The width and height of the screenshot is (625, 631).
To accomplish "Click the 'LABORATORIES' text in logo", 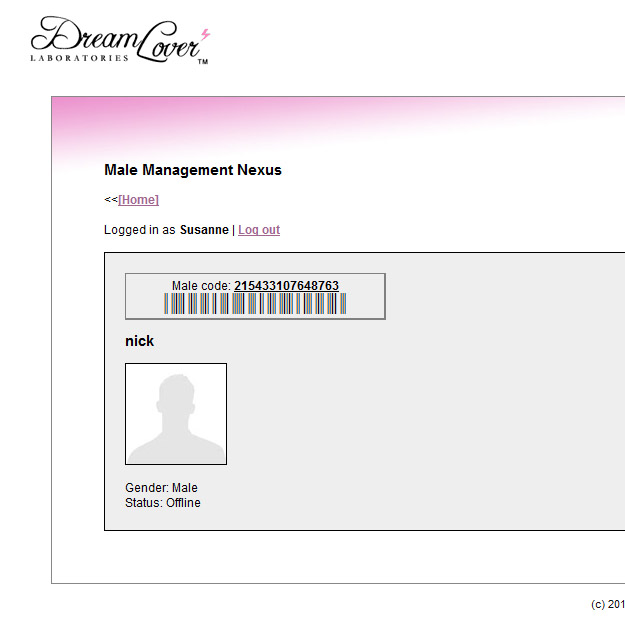I will pyautogui.click(x=80, y=58).
